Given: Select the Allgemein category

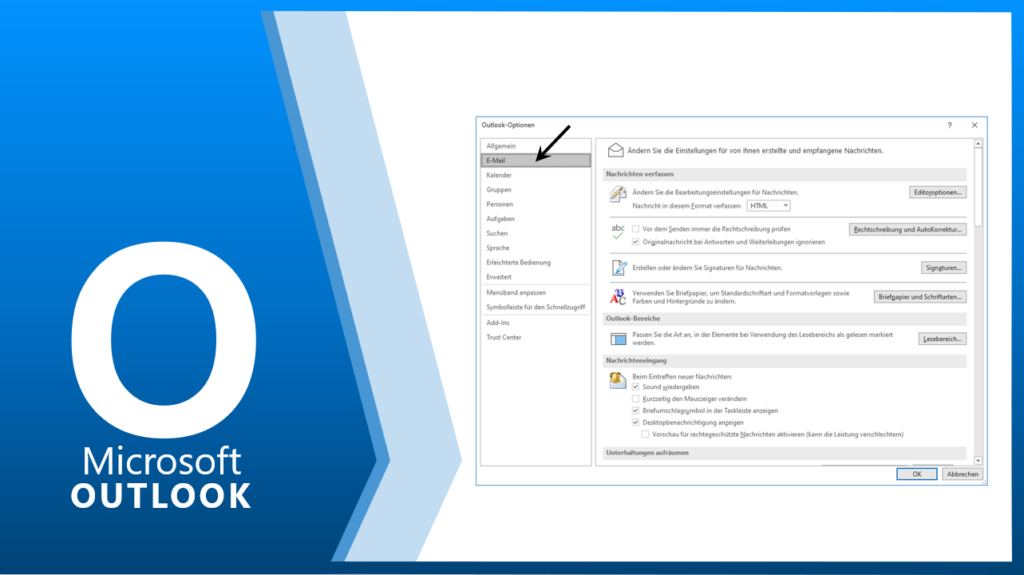Looking at the screenshot, I should tap(536, 146).
